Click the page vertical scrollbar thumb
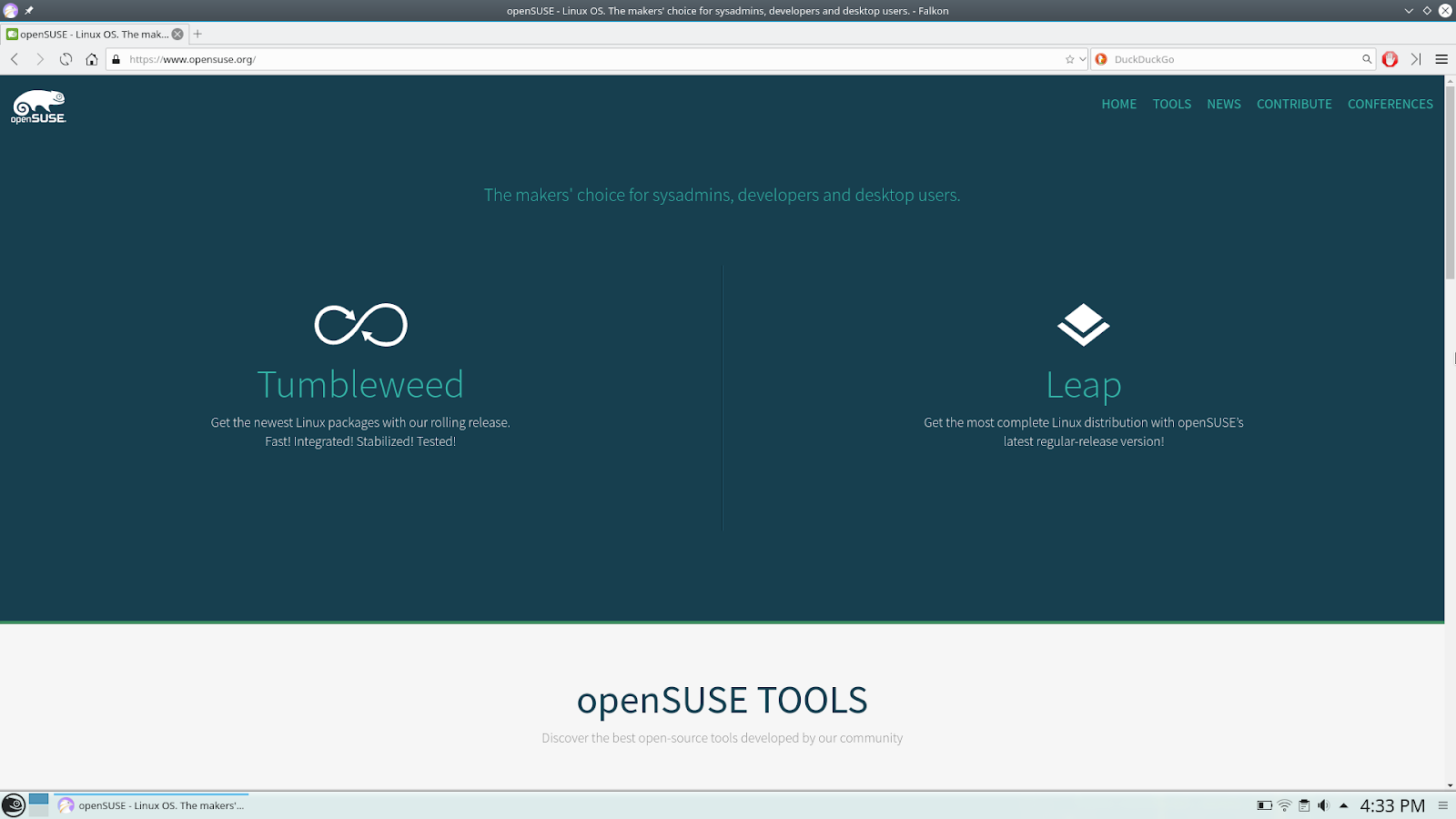Screen dimensions: 1456x819 coord(1451,182)
